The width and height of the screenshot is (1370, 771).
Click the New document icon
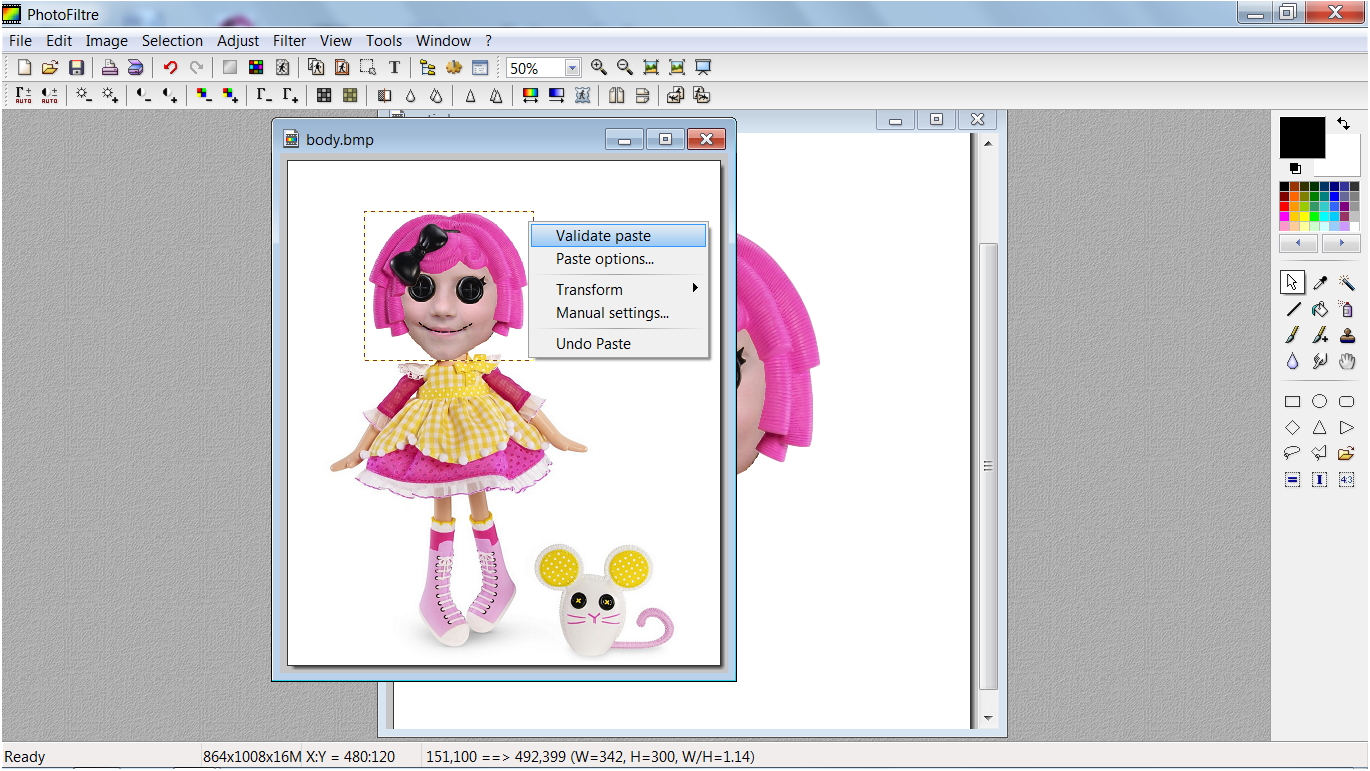click(24, 67)
